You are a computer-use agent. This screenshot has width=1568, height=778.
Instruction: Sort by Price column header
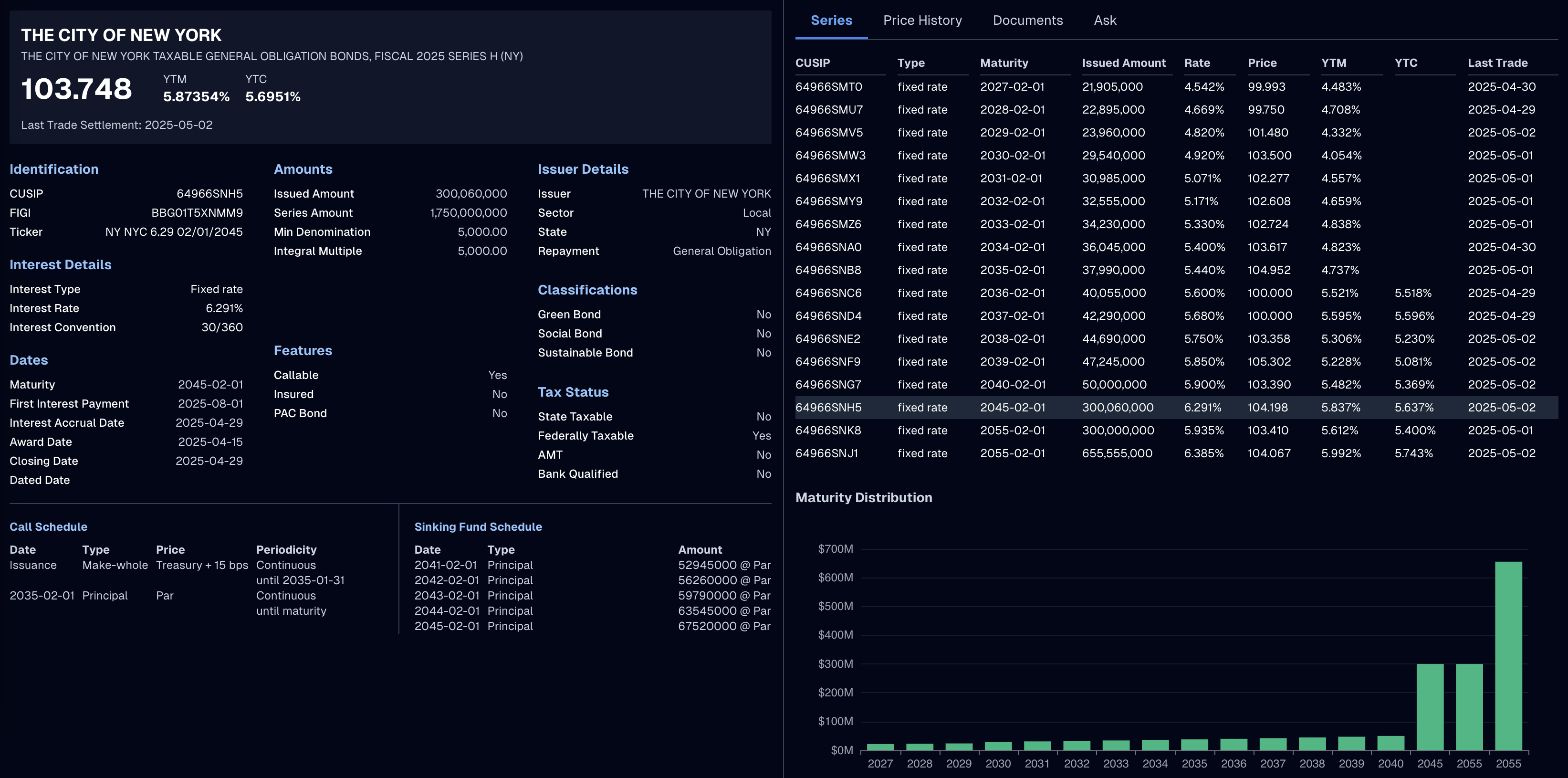pos(1262,63)
